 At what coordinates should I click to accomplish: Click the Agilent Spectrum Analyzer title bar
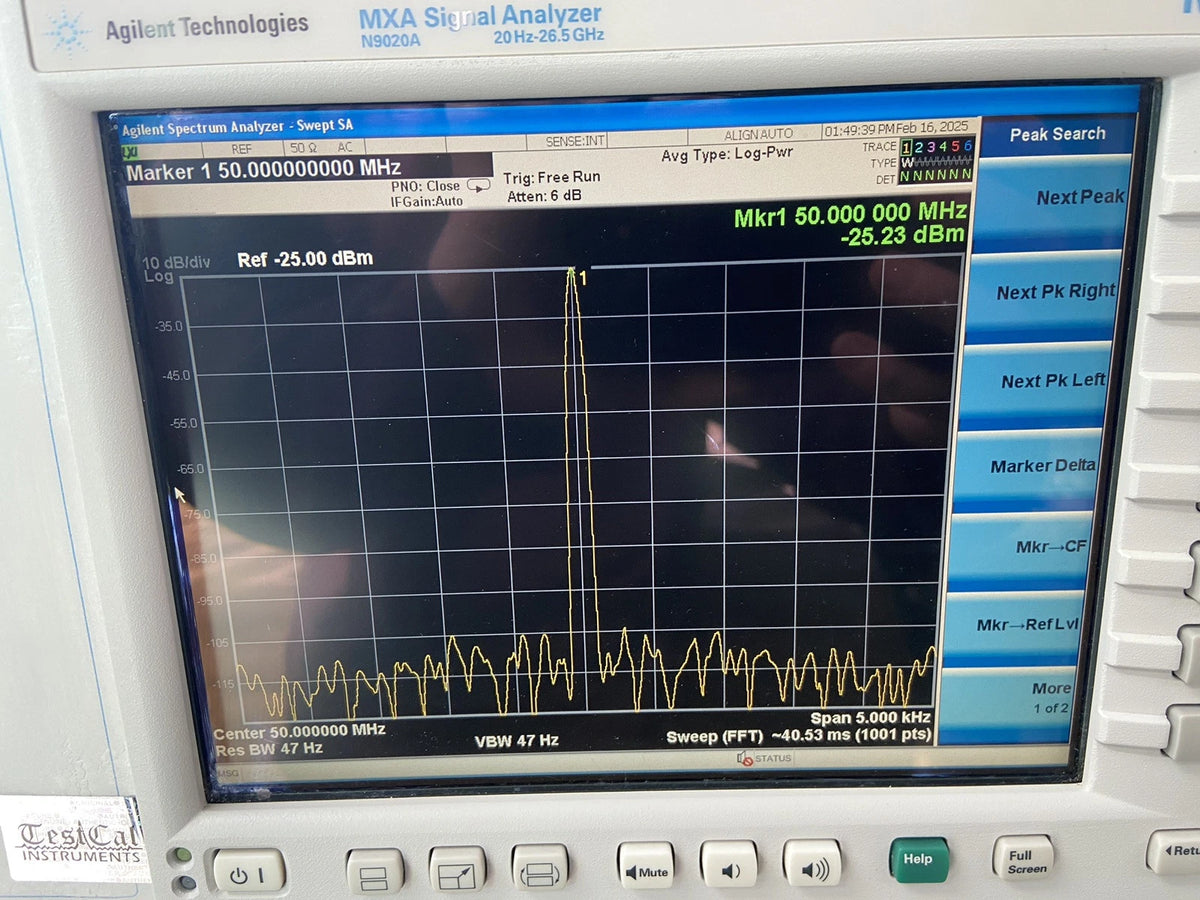point(236,128)
